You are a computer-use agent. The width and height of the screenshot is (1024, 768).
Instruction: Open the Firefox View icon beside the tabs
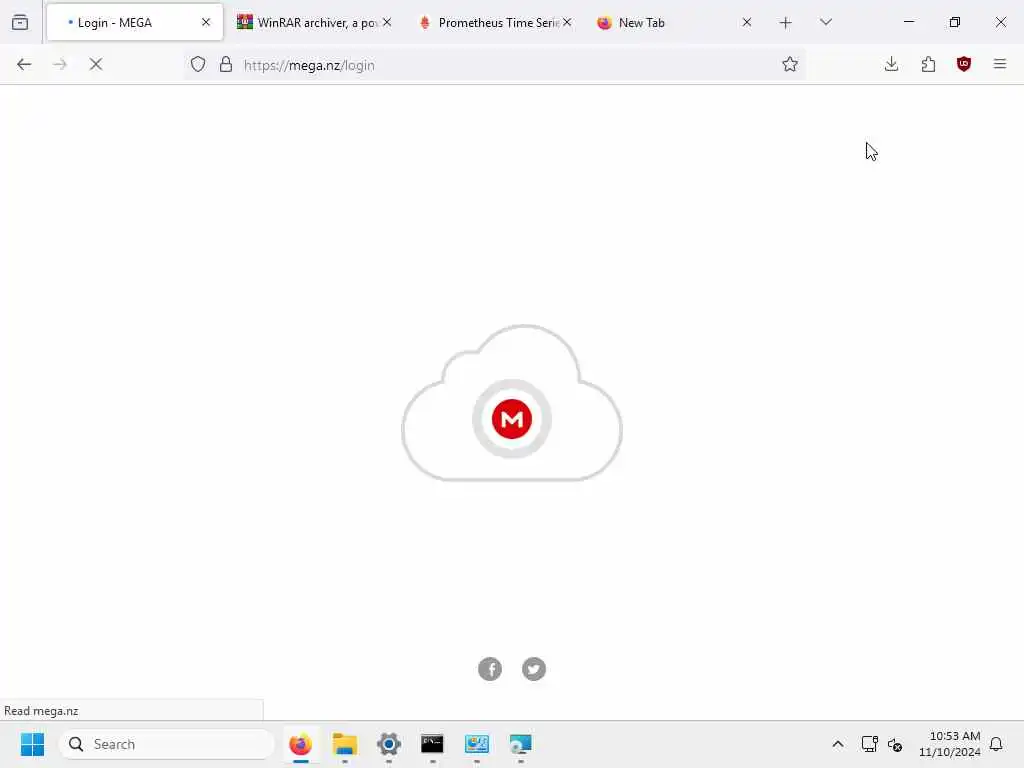click(x=20, y=22)
